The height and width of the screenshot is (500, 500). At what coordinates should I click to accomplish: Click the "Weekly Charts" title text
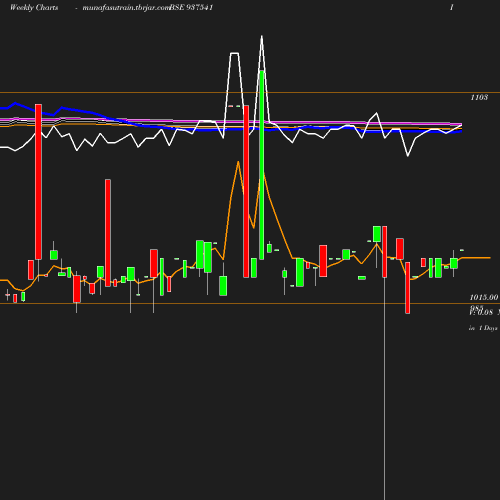pyautogui.click(x=34, y=8)
